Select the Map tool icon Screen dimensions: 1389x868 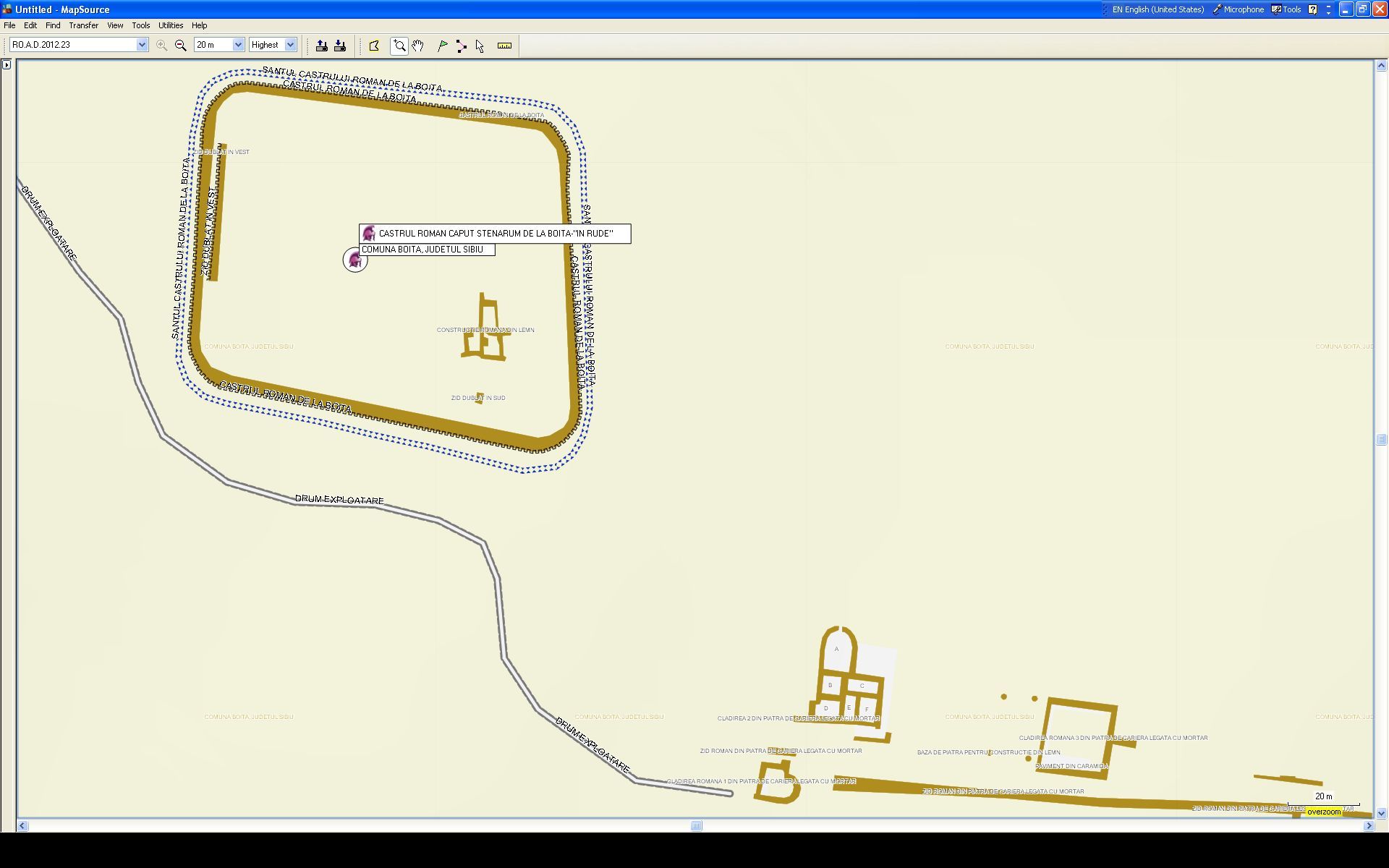pyautogui.click(x=374, y=46)
